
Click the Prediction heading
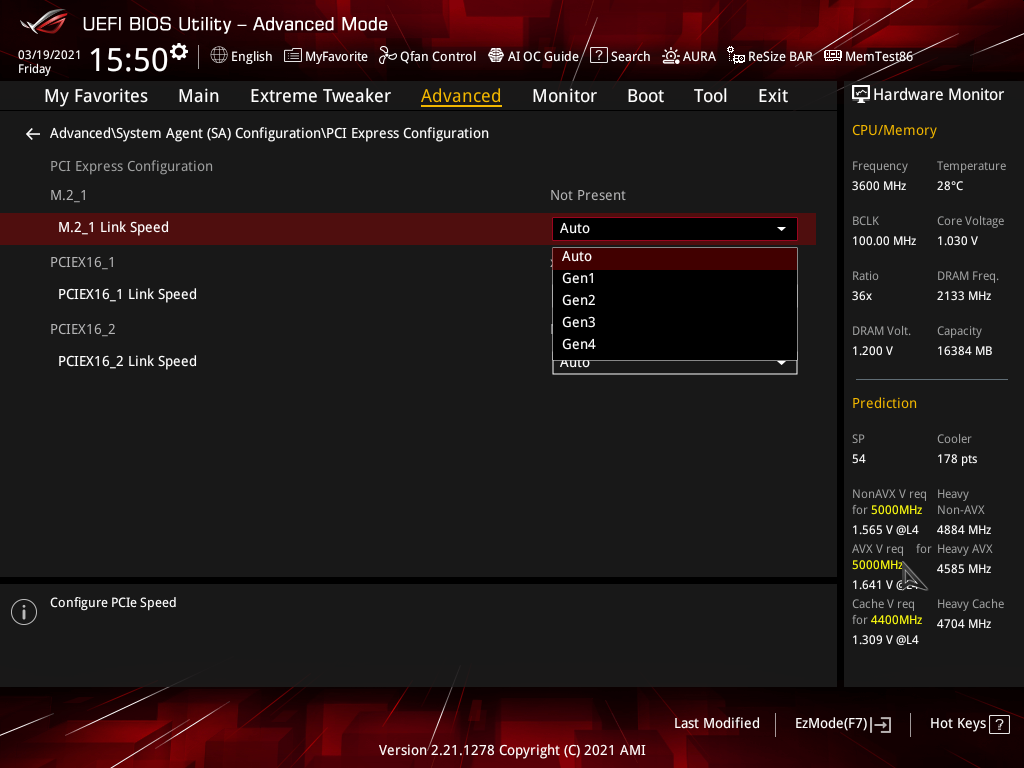[884, 404]
